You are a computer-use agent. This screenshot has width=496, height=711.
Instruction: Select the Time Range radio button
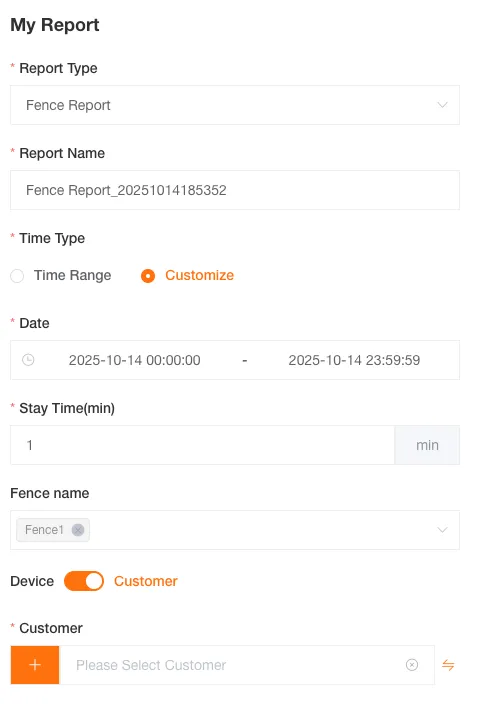(17, 276)
